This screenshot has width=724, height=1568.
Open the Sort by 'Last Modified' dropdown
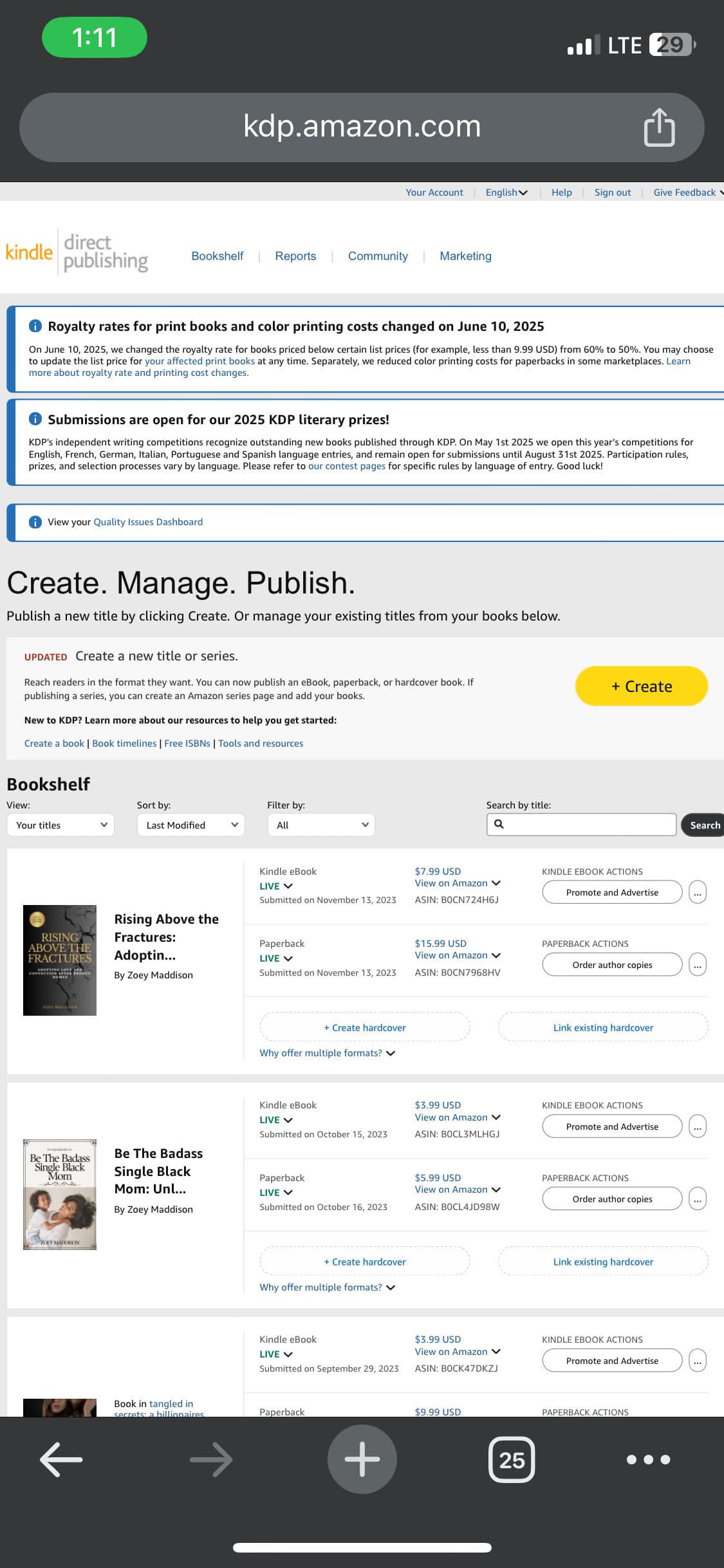[x=191, y=825]
